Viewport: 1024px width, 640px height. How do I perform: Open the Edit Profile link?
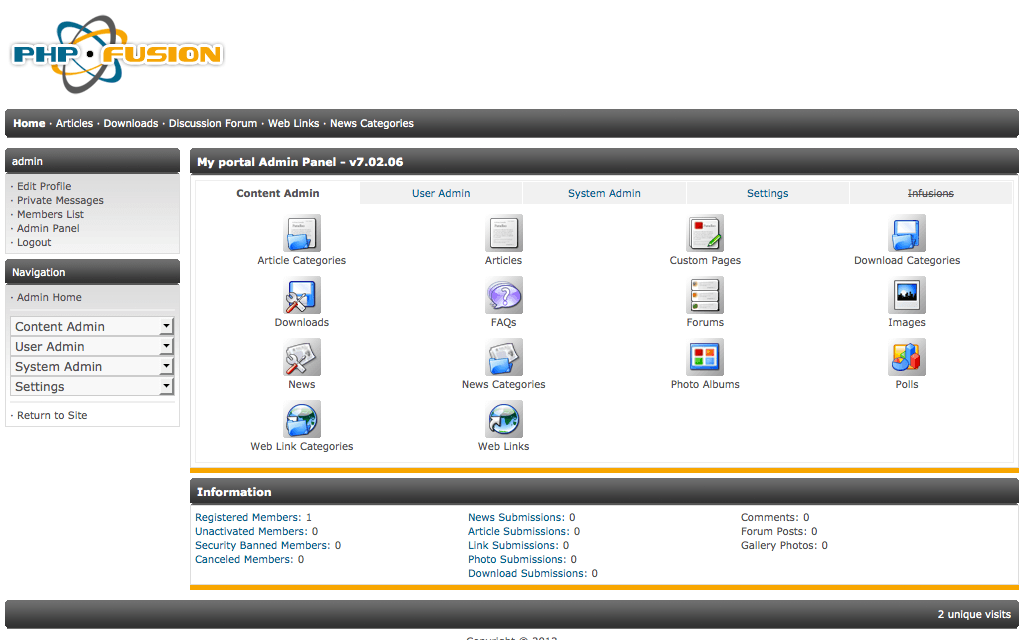click(43, 186)
